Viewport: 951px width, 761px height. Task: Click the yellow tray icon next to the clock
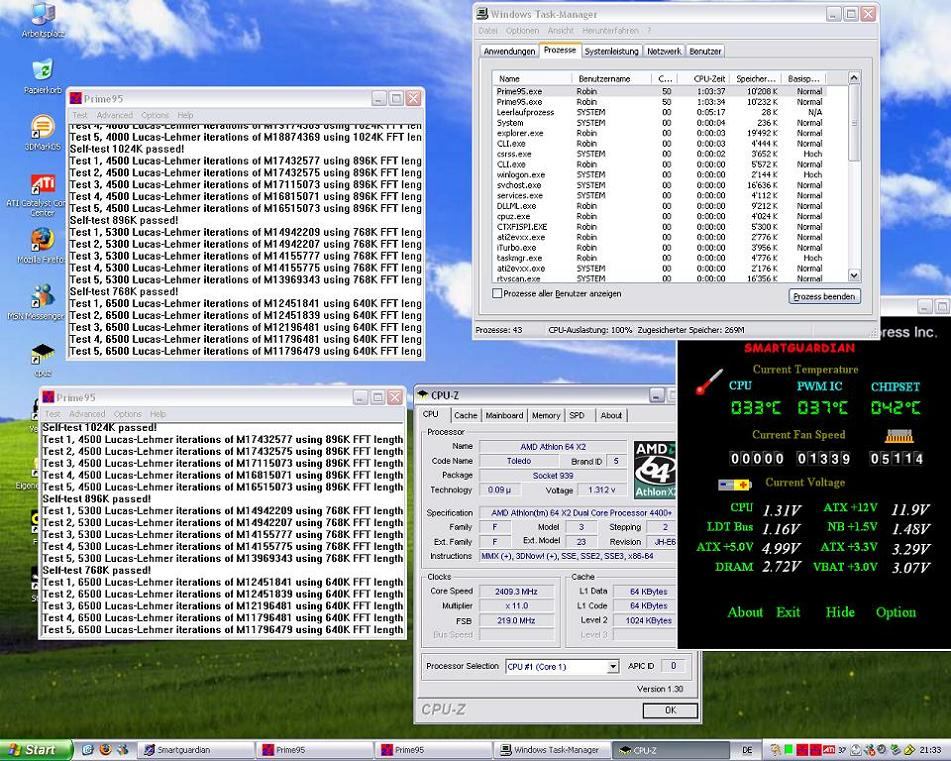coord(910,750)
